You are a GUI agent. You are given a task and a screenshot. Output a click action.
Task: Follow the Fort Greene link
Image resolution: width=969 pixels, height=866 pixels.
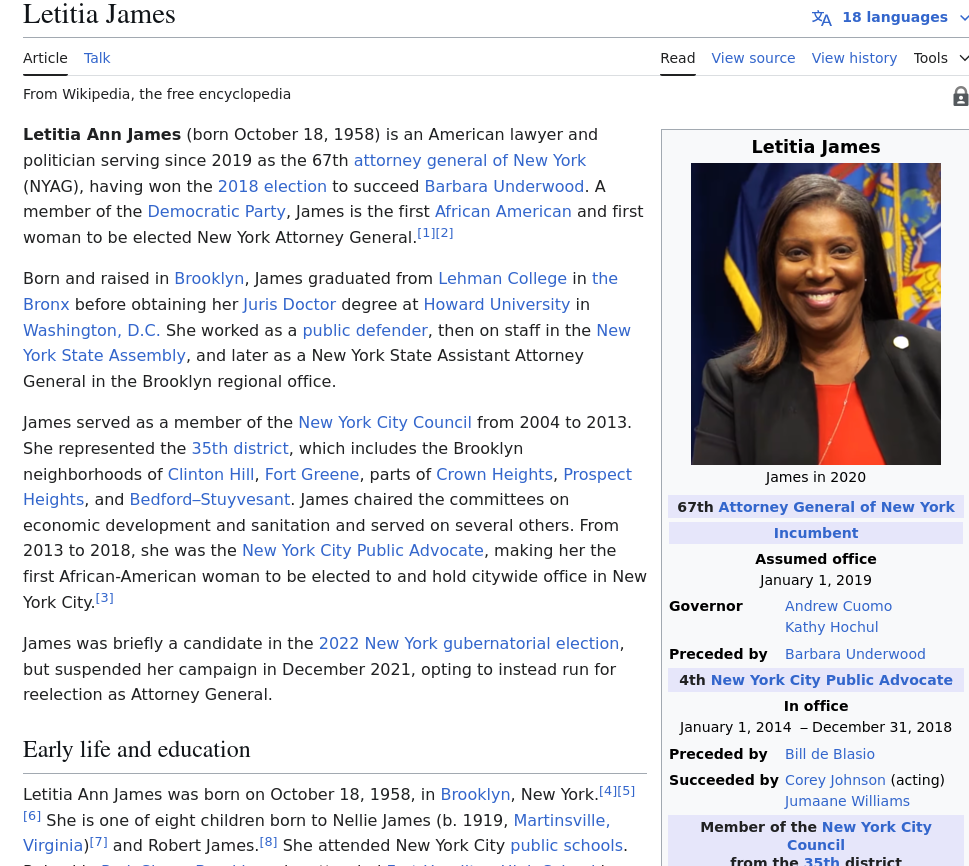click(x=312, y=475)
